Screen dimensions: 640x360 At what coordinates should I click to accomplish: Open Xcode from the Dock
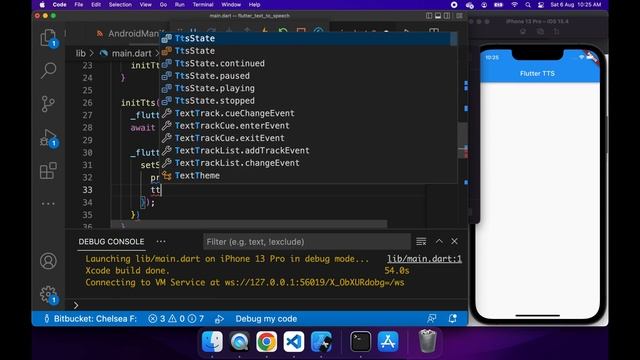pyautogui.click(x=321, y=341)
